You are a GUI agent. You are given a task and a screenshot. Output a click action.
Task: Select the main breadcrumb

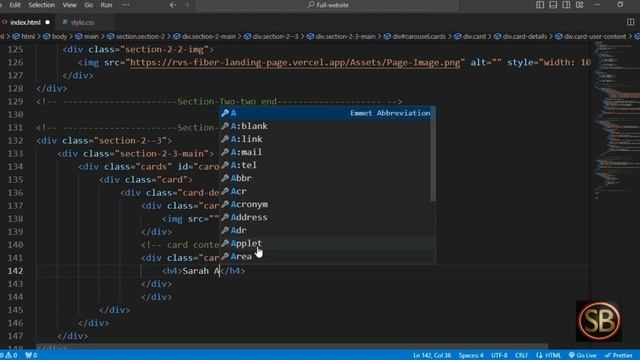click(x=87, y=36)
